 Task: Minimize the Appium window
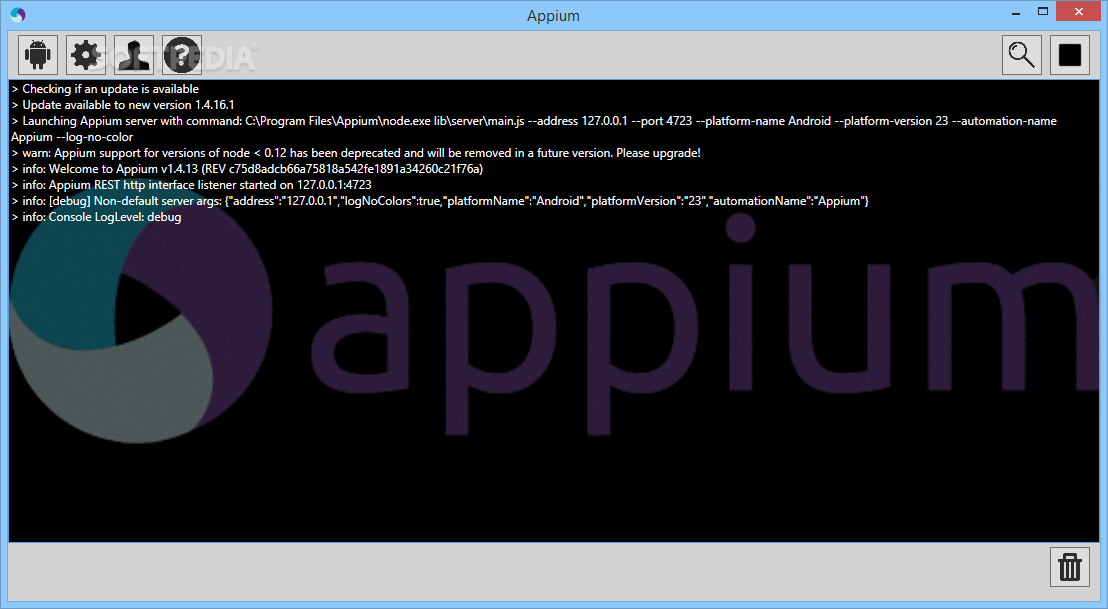click(x=1016, y=12)
